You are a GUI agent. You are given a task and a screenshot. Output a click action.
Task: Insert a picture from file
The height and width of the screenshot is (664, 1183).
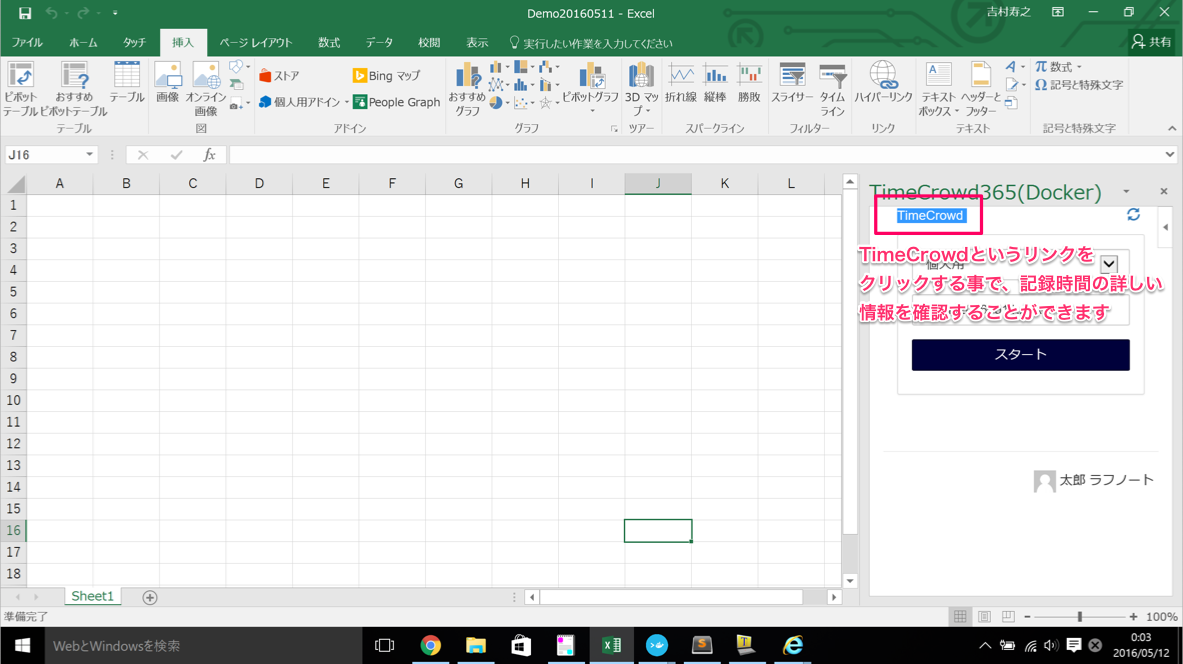(x=167, y=82)
